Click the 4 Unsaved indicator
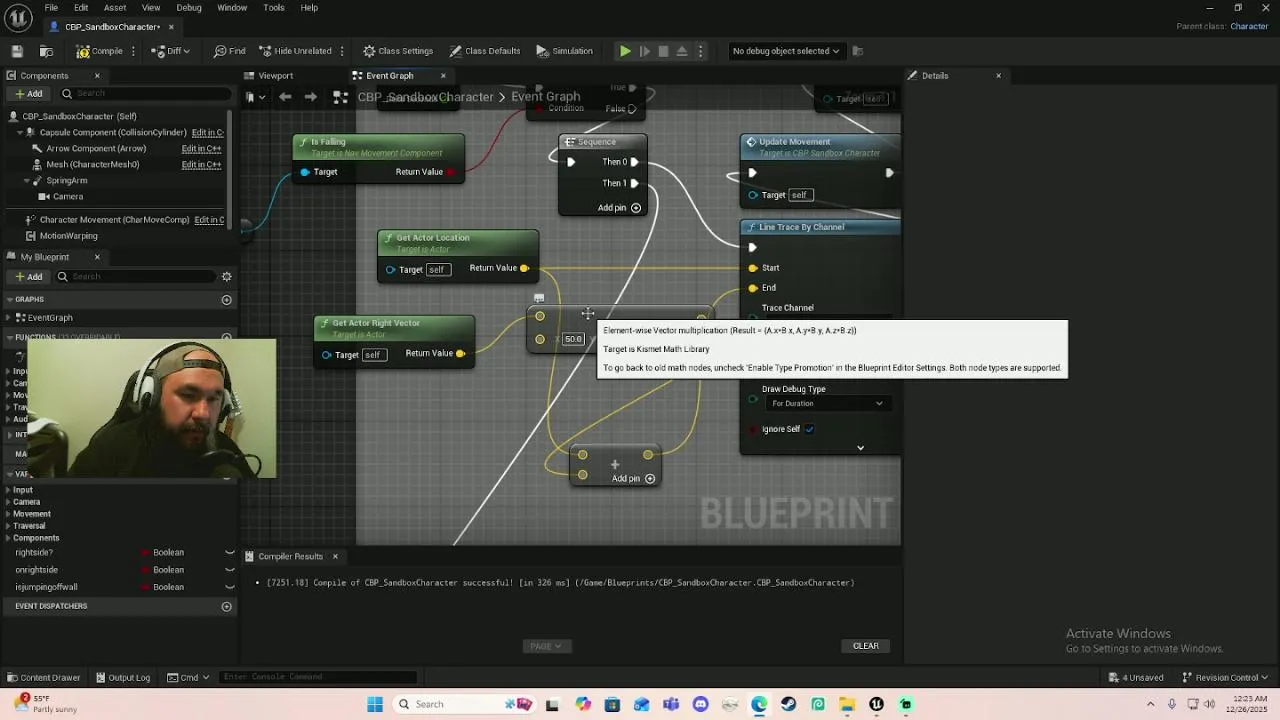The image size is (1280, 720). tap(1136, 677)
